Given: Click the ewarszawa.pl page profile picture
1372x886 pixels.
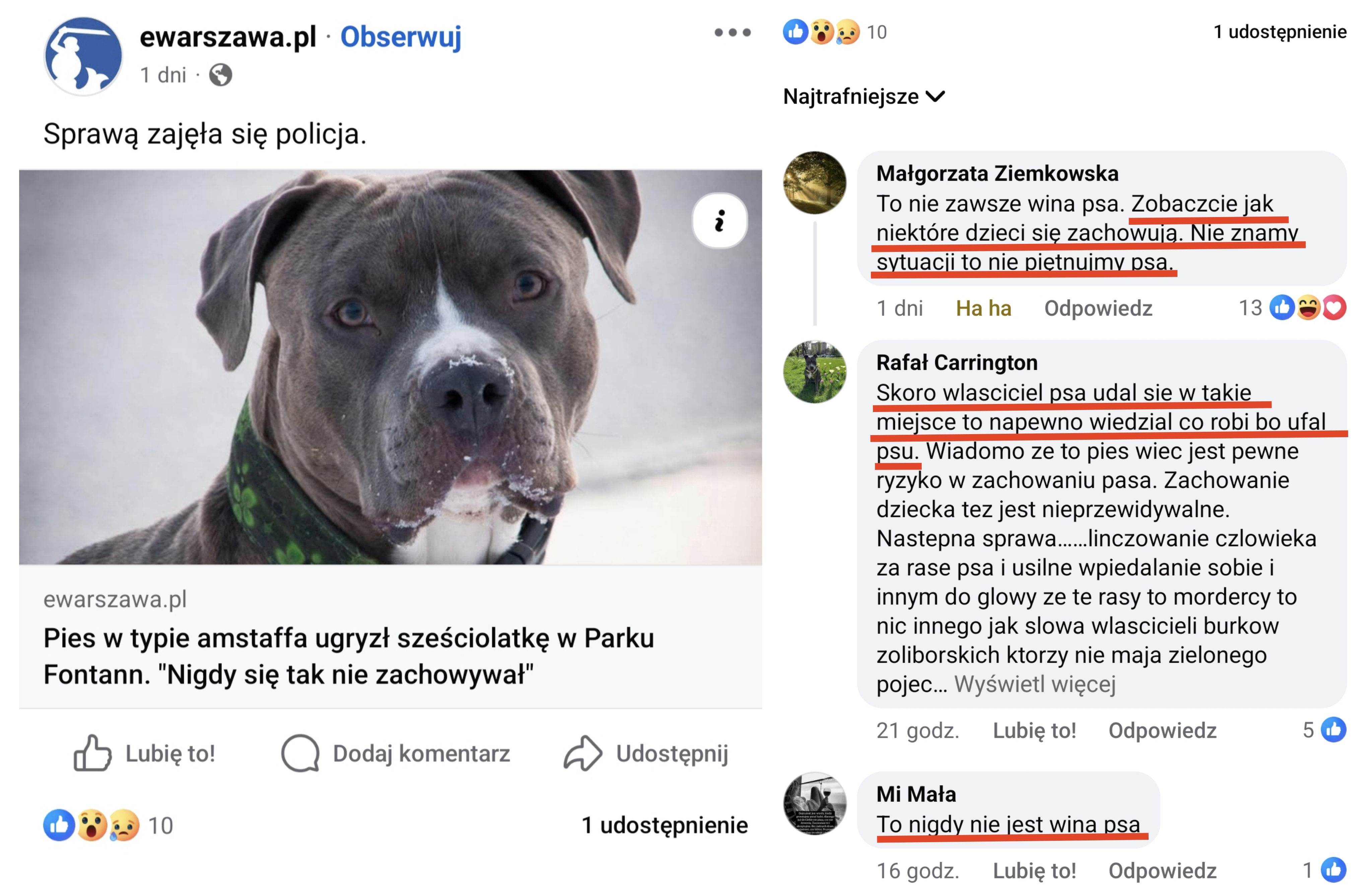Looking at the screenshot, I should pyautogui.click(x=83, y=56).
